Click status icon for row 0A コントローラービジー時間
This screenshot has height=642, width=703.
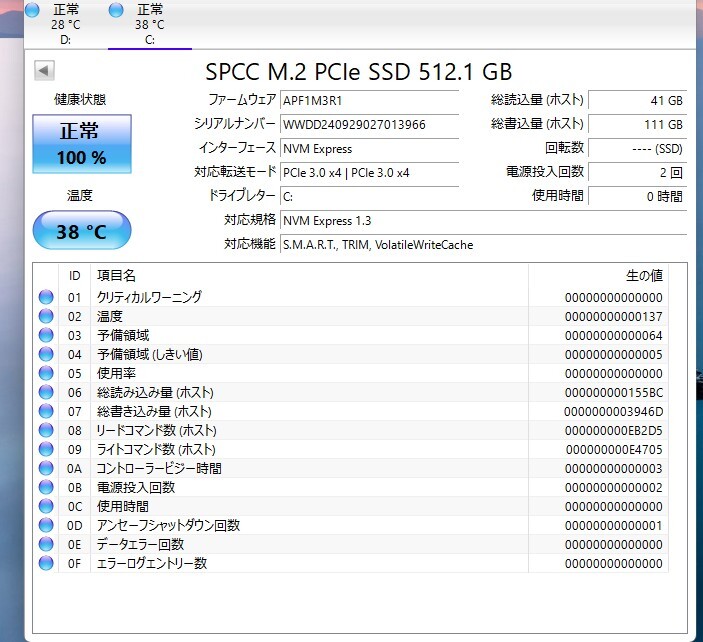click(46, 468)
